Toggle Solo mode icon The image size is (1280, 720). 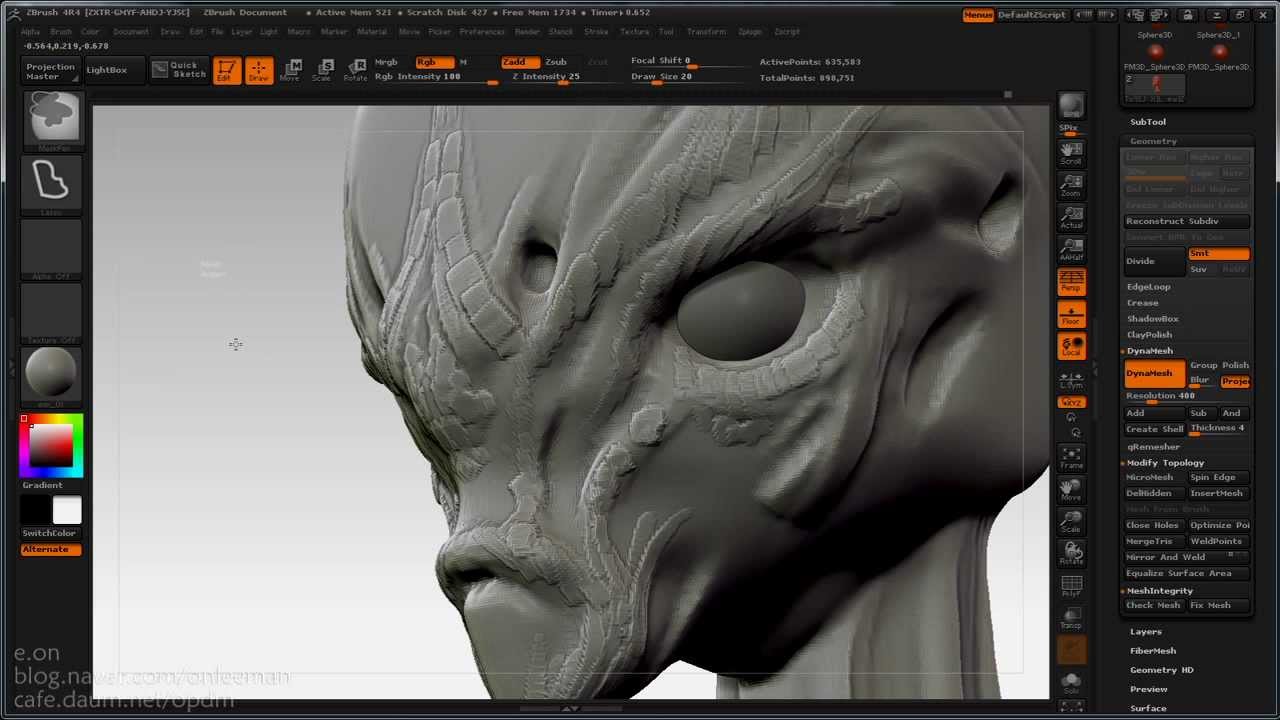(x=1070, y=683)
